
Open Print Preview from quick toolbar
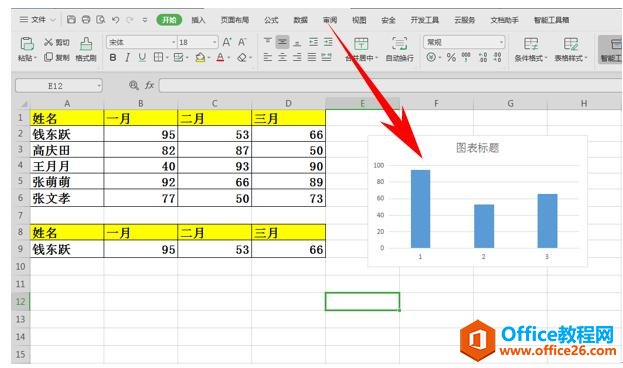(x=101, y=19)
